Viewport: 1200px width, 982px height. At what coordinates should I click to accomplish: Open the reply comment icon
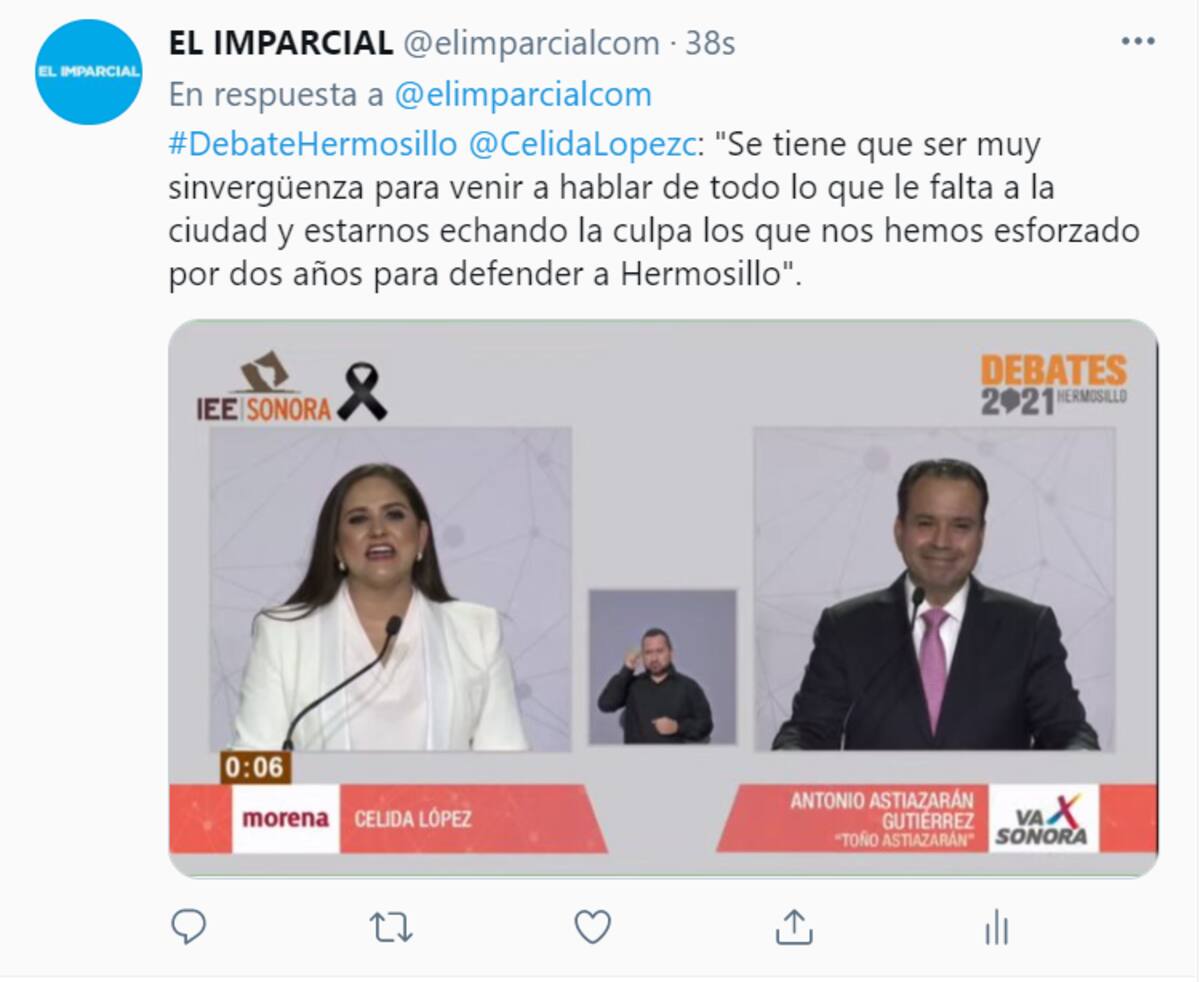(188, 927)
